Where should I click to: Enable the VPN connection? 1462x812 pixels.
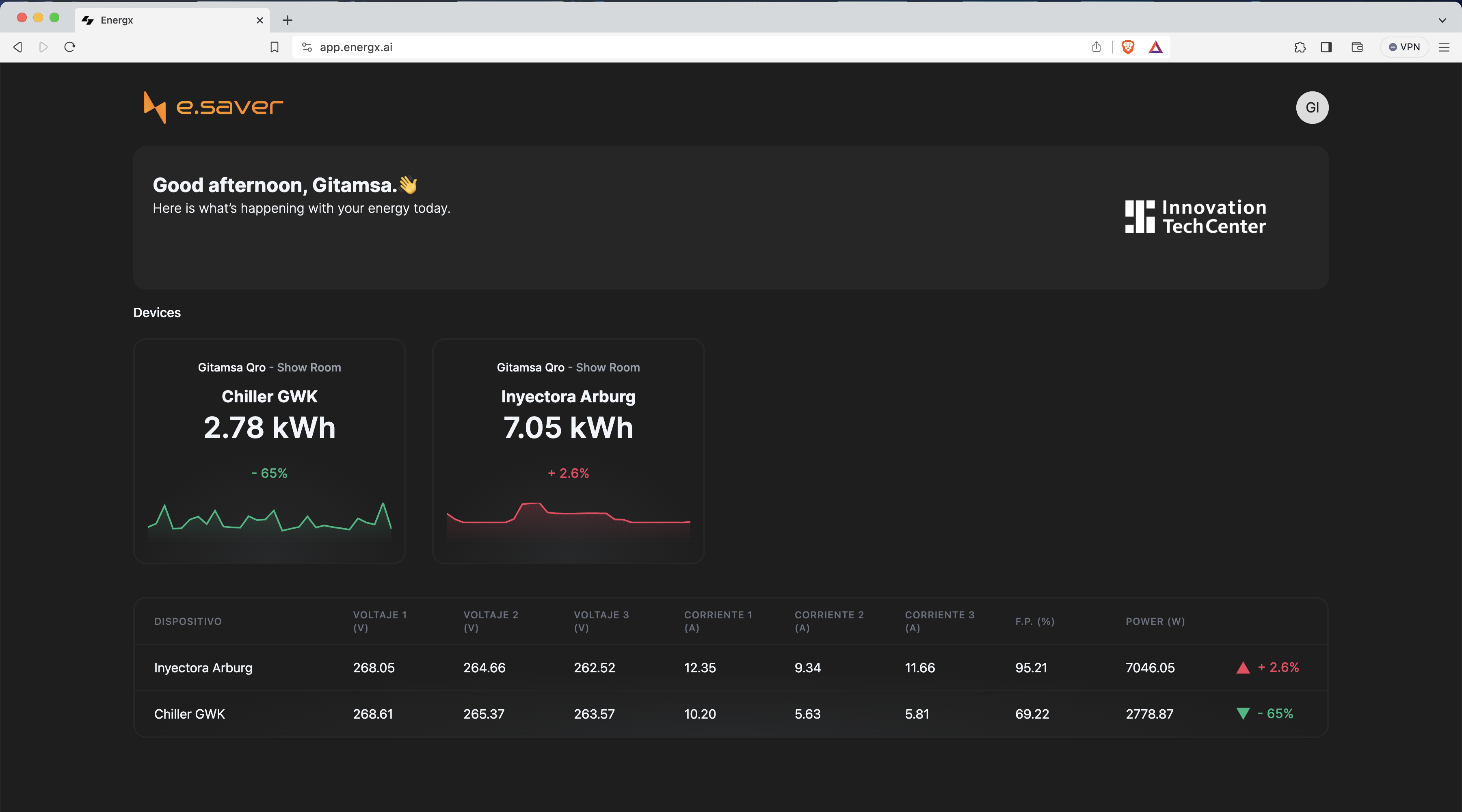pyautogui.click(x=1404, y=47)
